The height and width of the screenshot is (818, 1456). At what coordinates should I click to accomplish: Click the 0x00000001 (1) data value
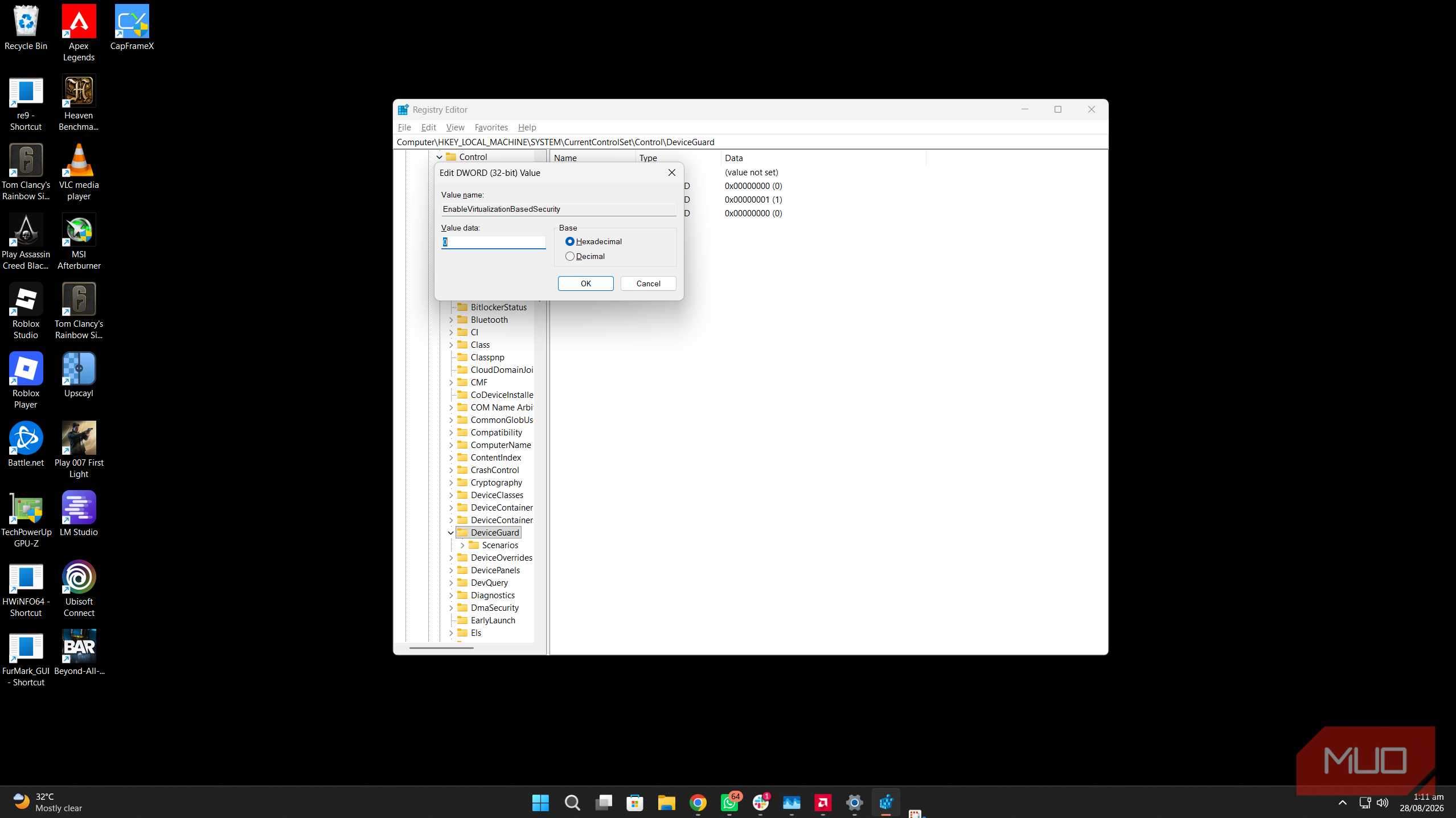tap(753, 200)
